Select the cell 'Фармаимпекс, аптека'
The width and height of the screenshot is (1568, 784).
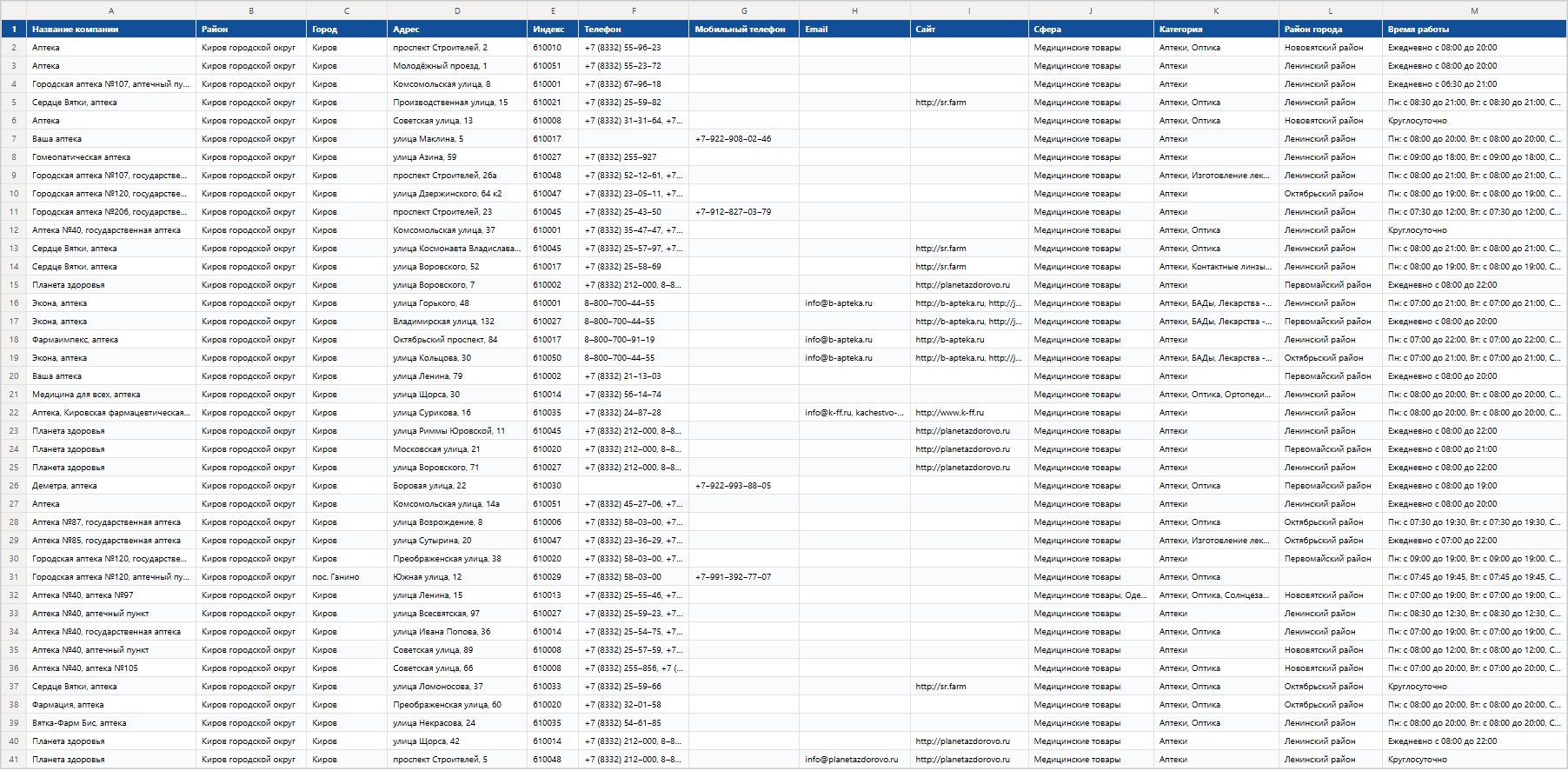click(x=111, y=340)
